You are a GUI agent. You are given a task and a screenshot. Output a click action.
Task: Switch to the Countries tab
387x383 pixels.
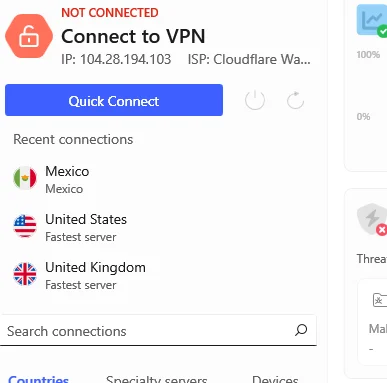tap(38, 379)
